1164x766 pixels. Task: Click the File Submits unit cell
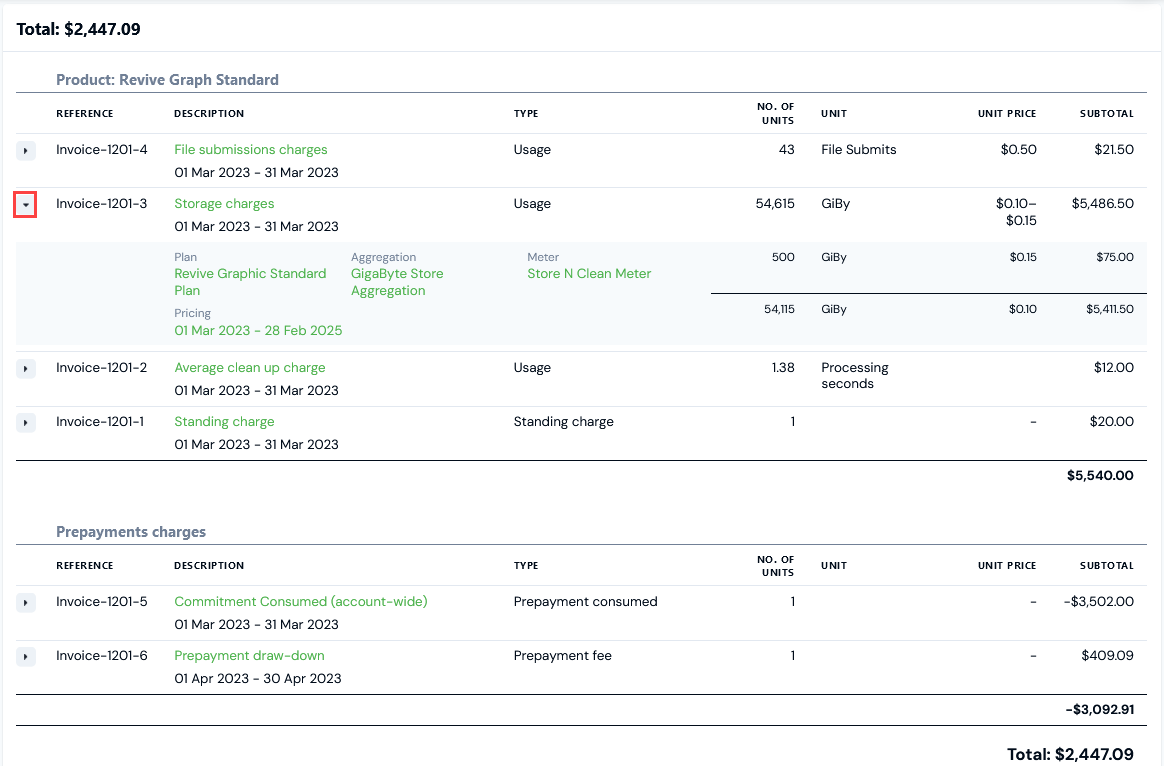tap(859, 149)
